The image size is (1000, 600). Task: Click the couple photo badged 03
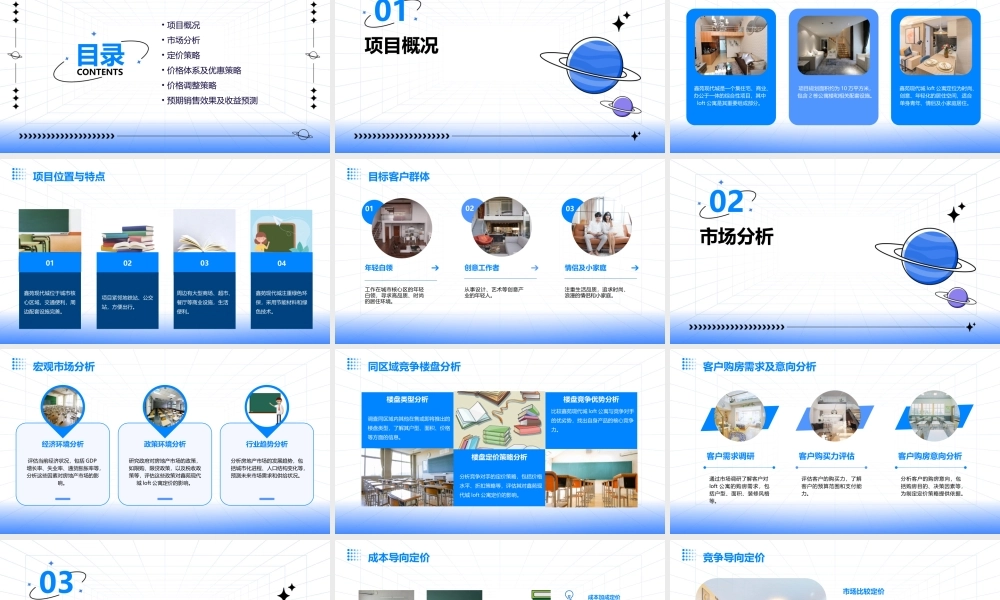point(601,226)
